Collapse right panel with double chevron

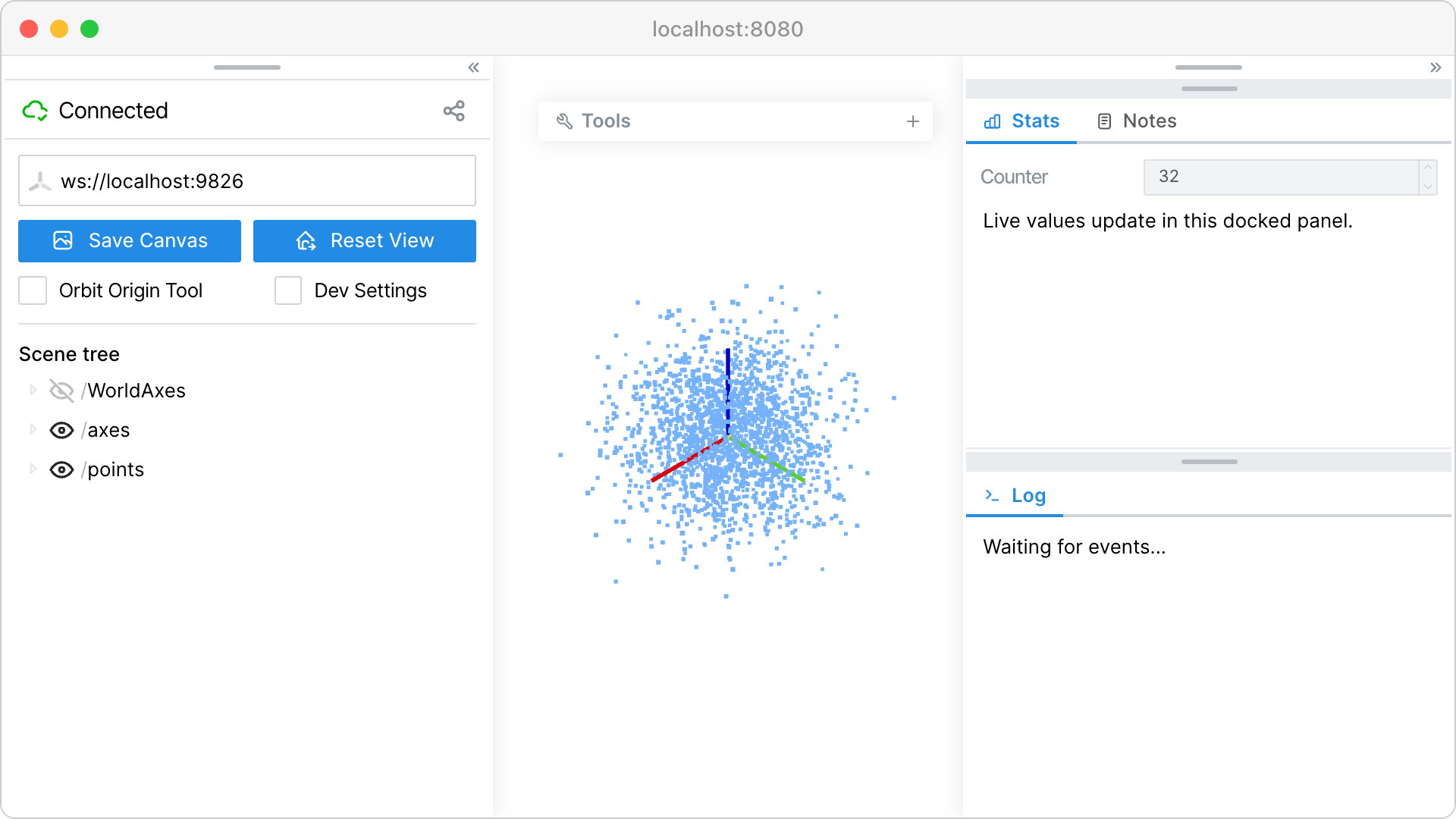1436,67
